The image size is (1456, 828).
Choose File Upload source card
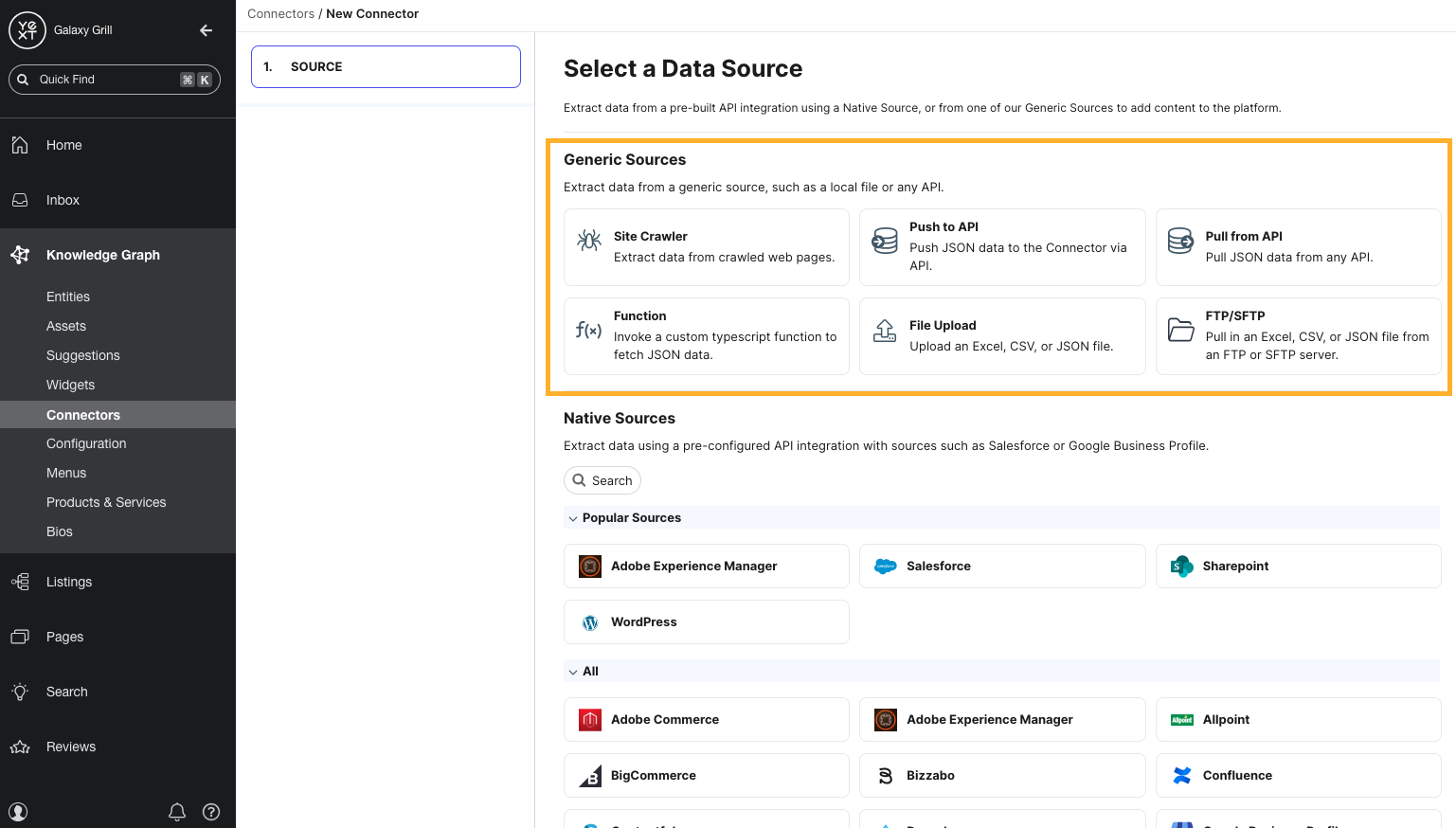pos(1002,336)
